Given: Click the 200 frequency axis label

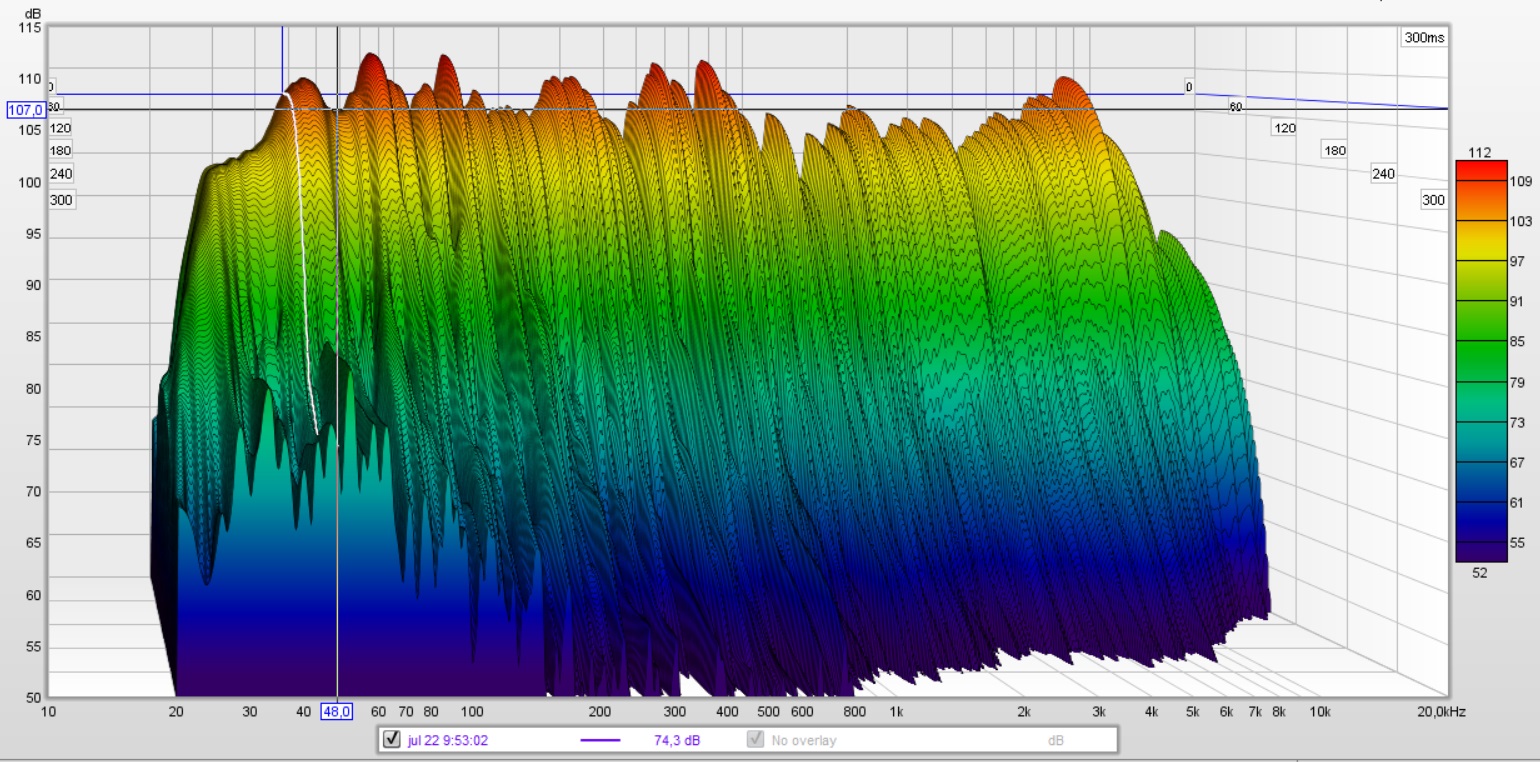Looking at the screenshot, I should [x=599, y=712].
